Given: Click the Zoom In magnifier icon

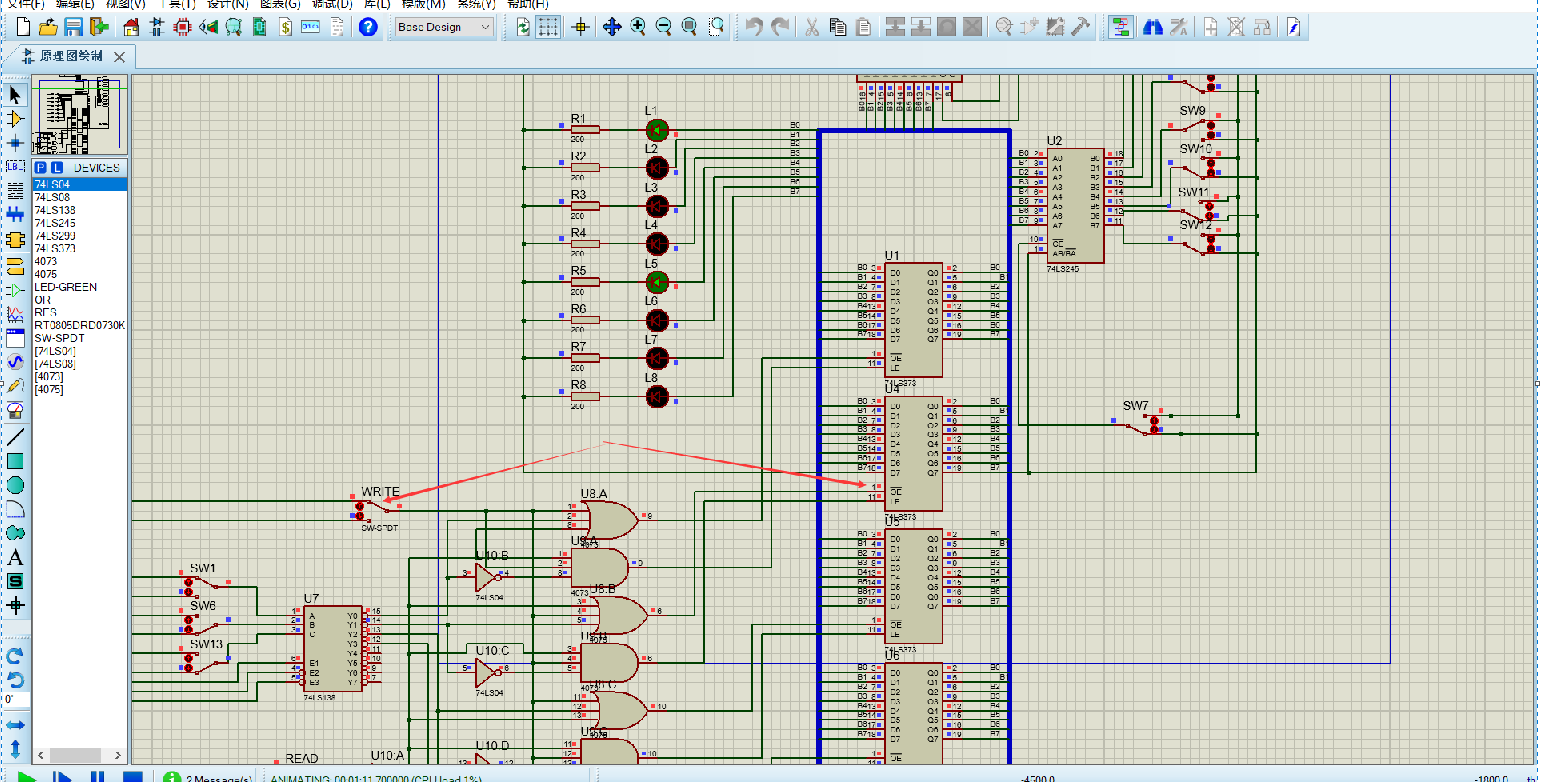Looking at the screenshot, I should (638, 27).
